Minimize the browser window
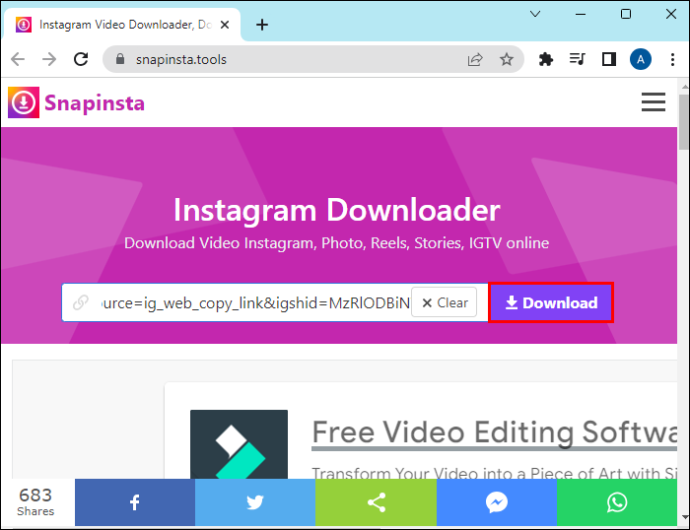This screenshot has height=530, width=690. point(580,14)
